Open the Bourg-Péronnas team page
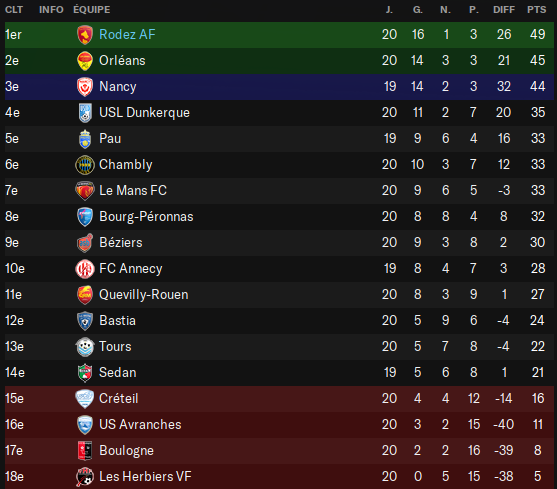Image resolution: width=557 pixels, height=489 pixels. click(x=146, y=217)
